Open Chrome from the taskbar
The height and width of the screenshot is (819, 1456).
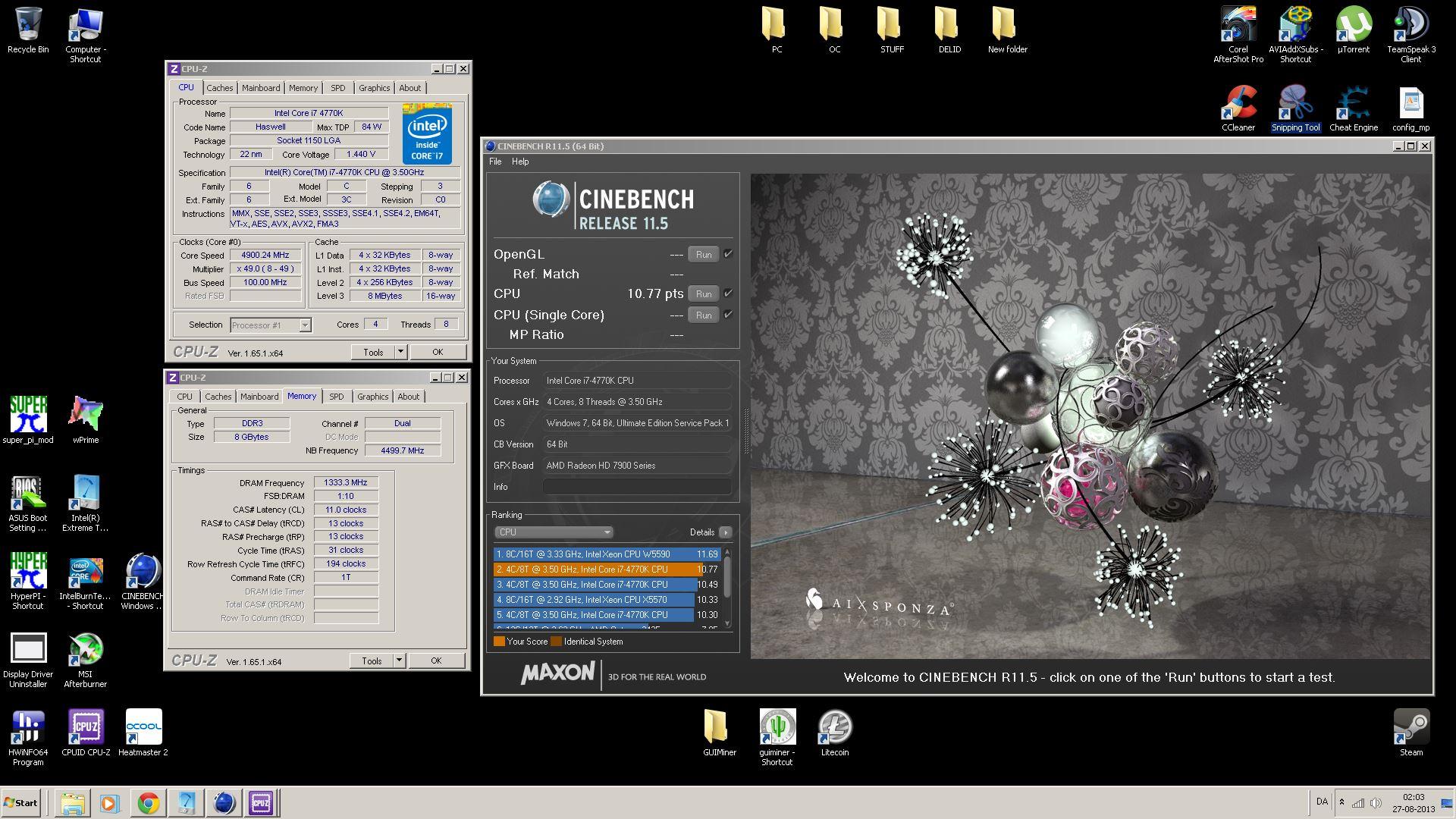click(148, 803)
